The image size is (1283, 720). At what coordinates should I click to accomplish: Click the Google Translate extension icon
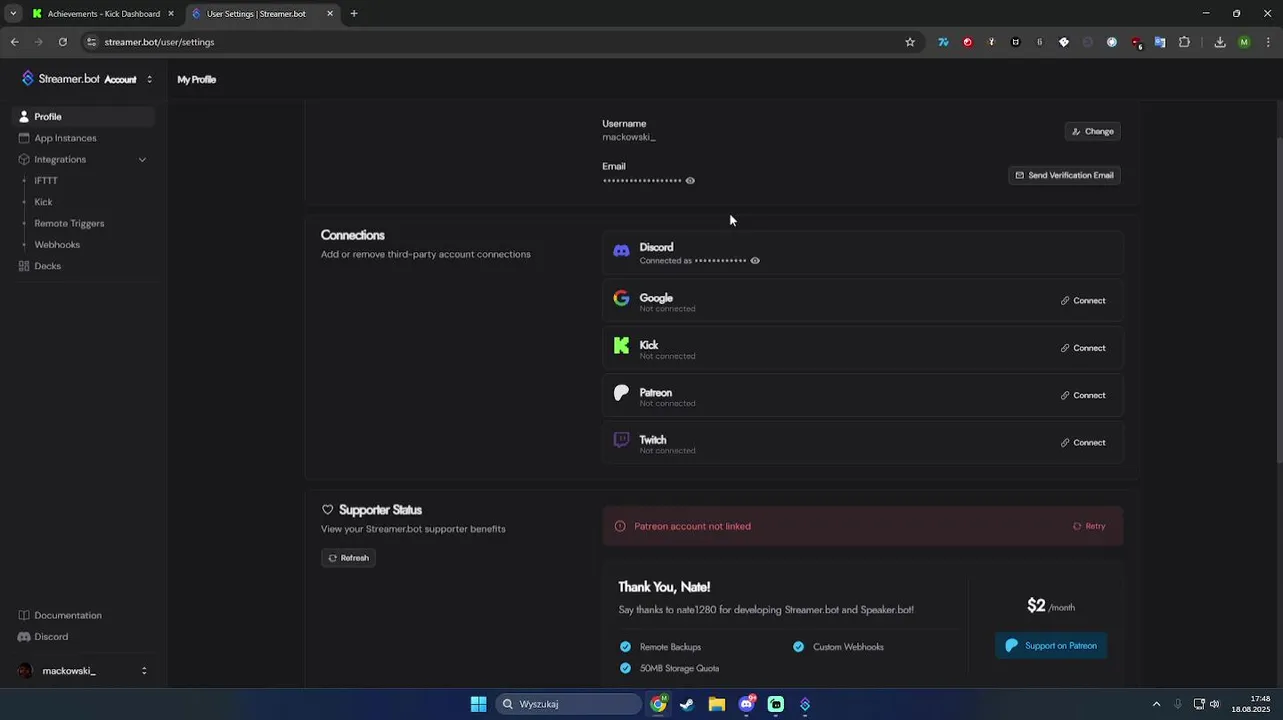pos(1160,42)
